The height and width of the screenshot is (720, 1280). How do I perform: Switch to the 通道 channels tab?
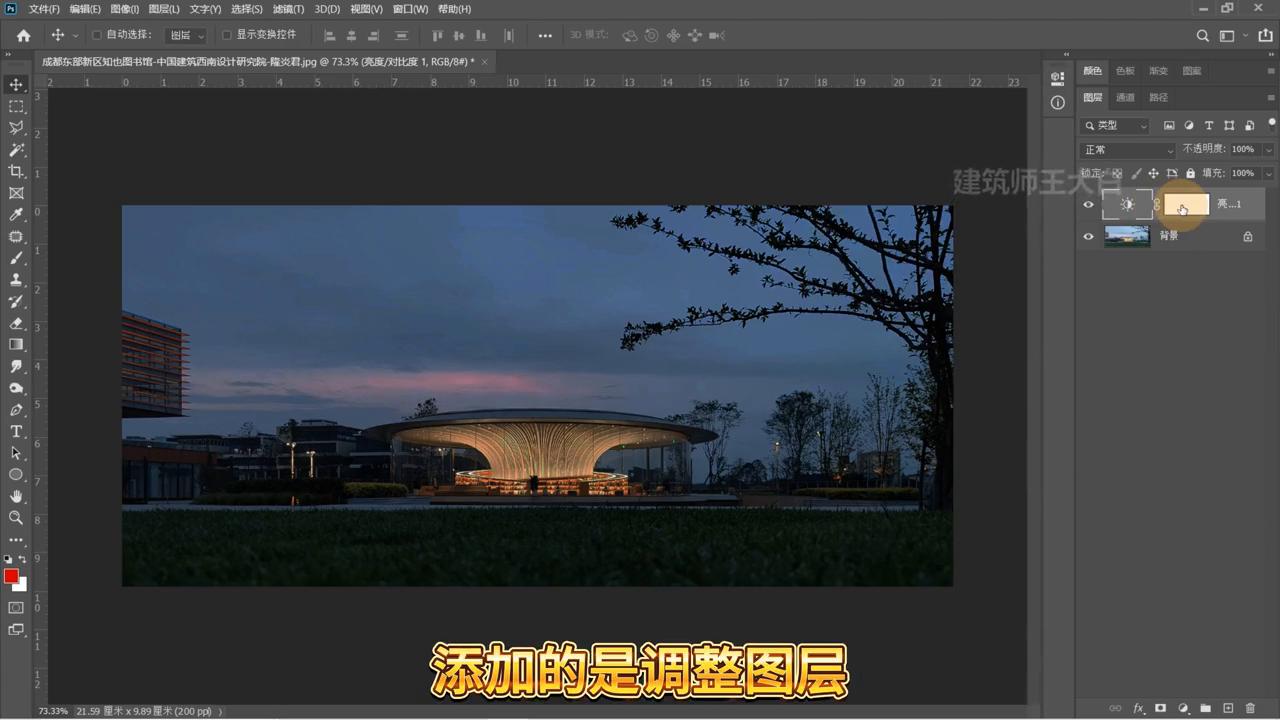(x=1125, y=97)
